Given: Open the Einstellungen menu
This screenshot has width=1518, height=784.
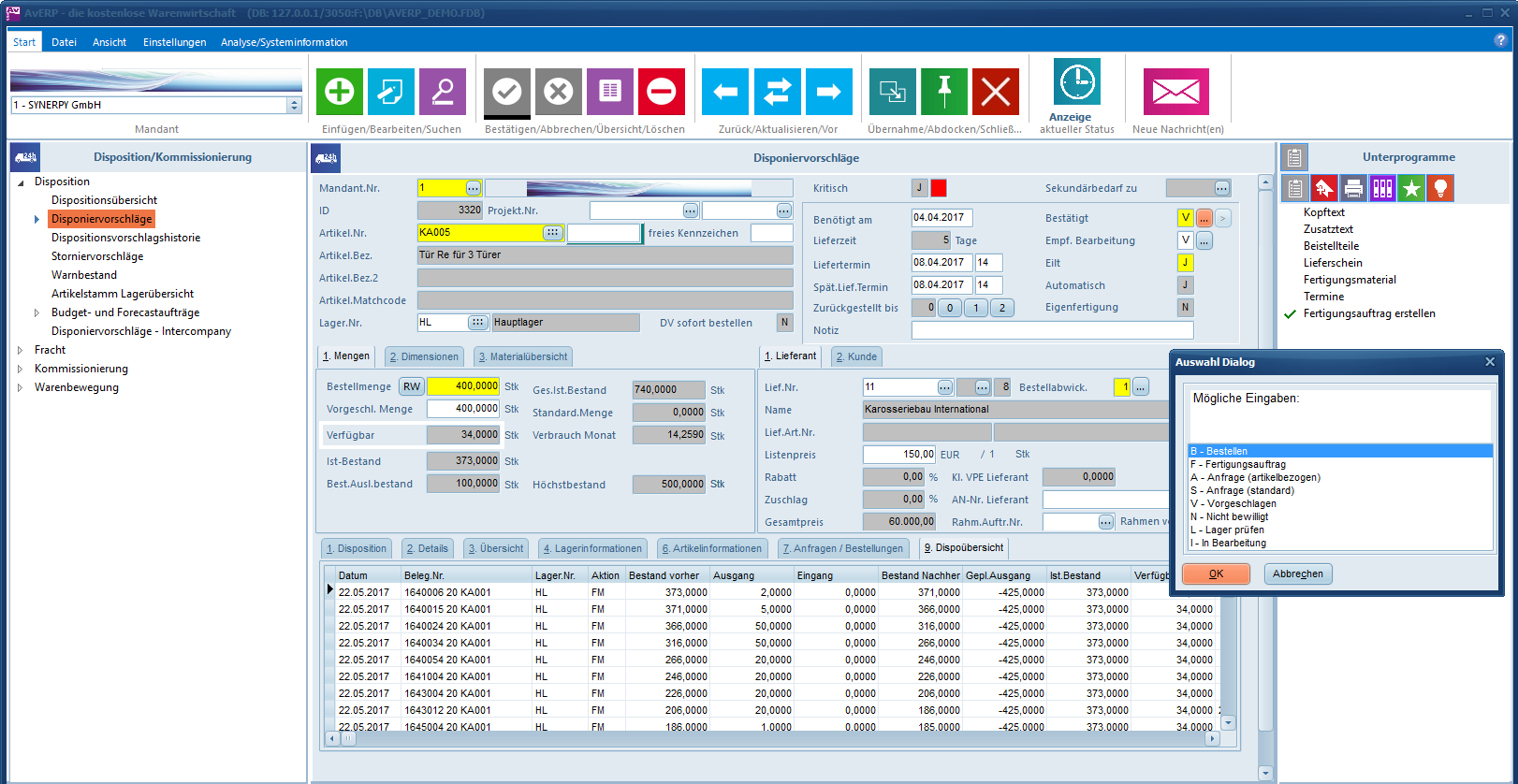Looking at the screenshot, I should pos(174,42).
